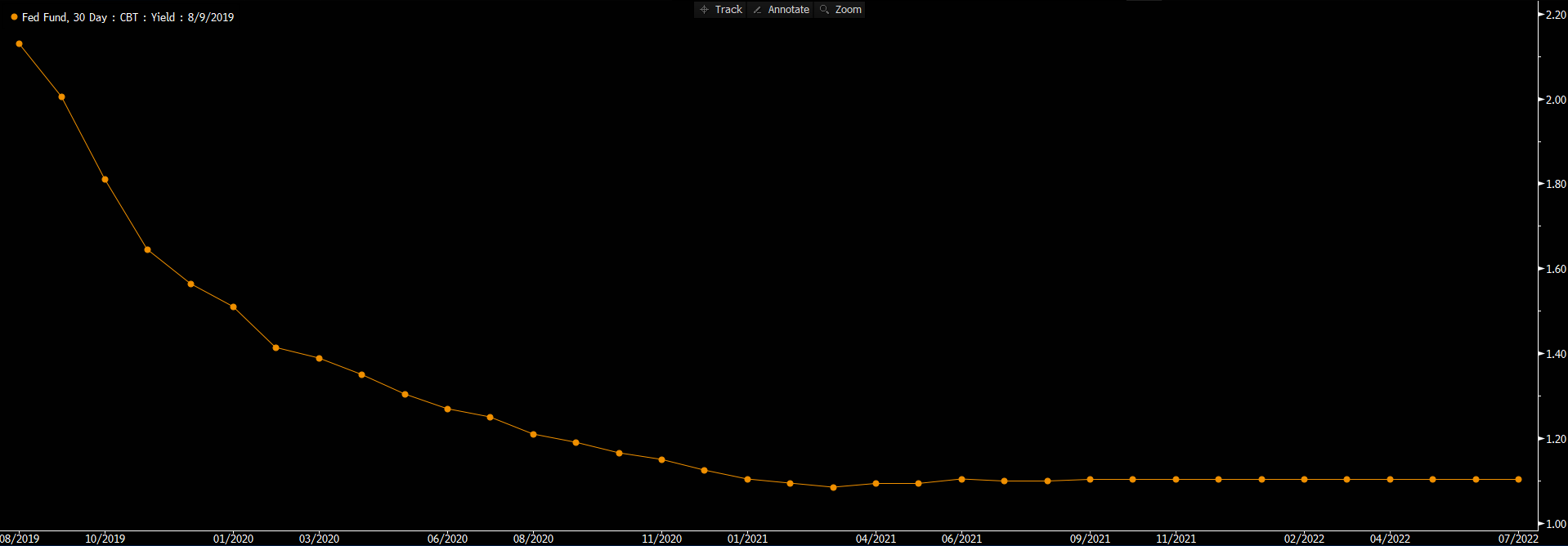Click the orange legend dot for Fed Fund series
This screenshot has width=1568, height=546.
pyautogui.click(x=14, y=17)
